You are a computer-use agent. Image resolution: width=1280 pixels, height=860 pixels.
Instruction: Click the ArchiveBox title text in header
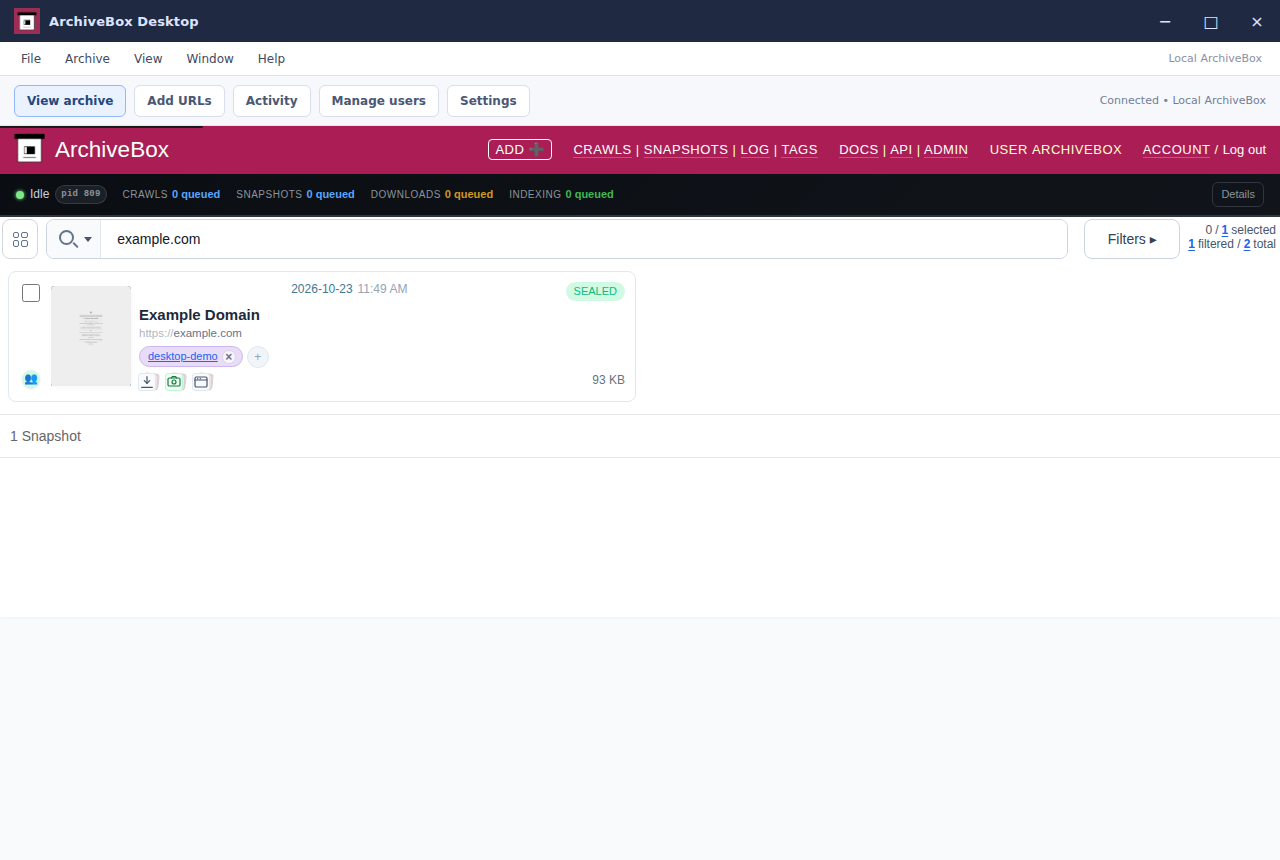click(112, 150)
